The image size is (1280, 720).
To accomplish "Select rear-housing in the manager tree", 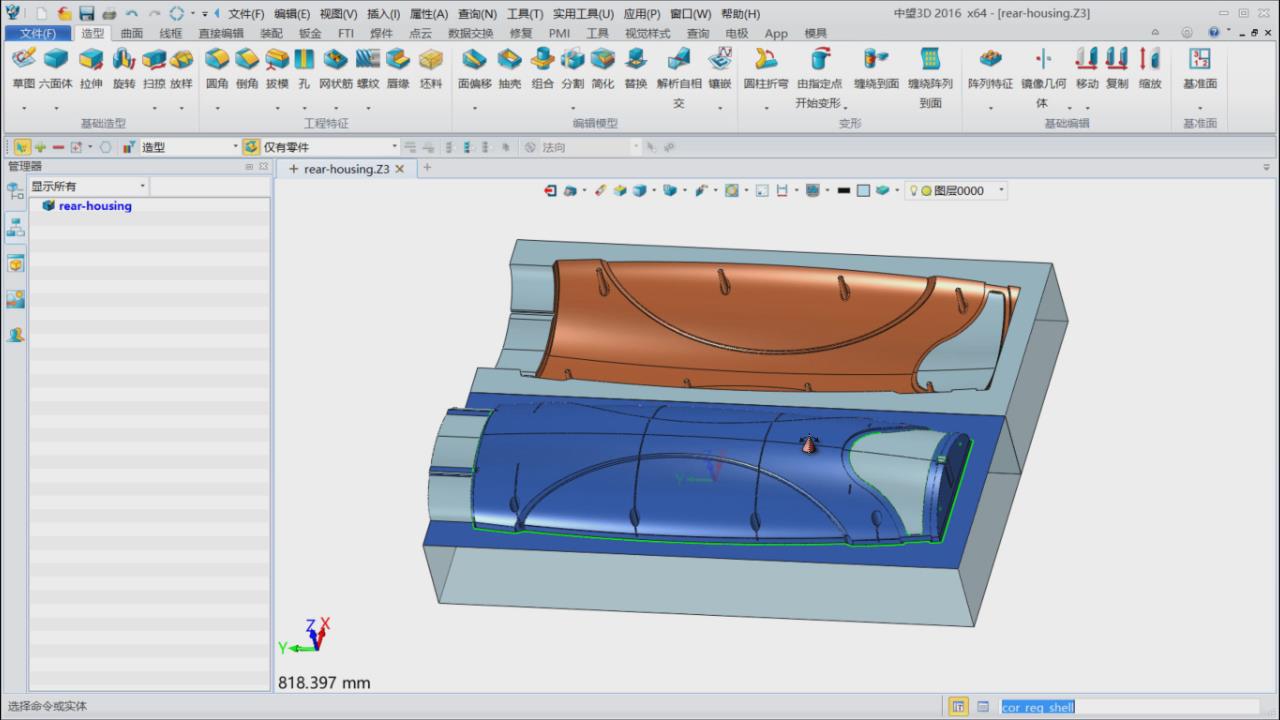I will point(94,206).
